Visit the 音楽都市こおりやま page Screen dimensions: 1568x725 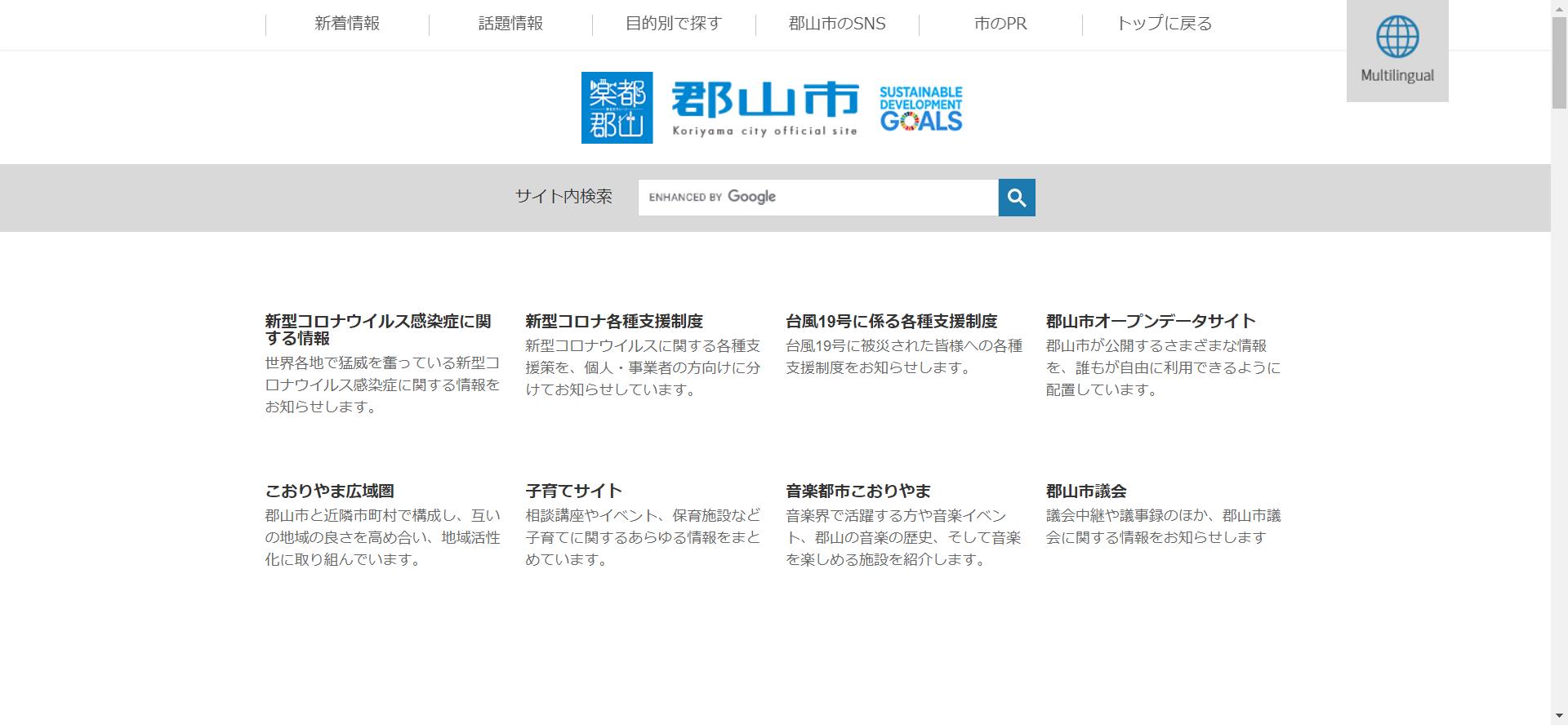[x=857, y=491]
